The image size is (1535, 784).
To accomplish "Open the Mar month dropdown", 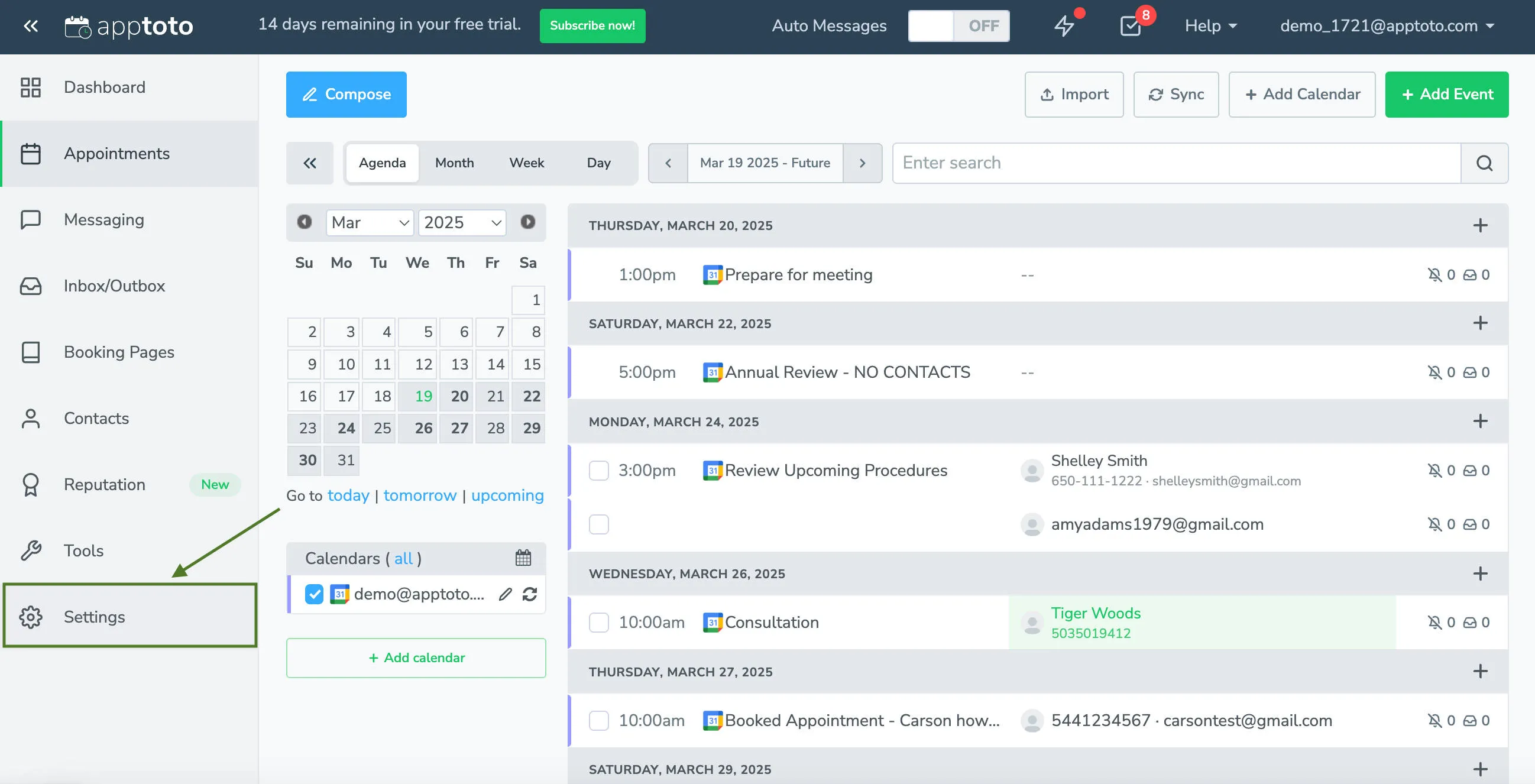I will [x=370, y=222].
